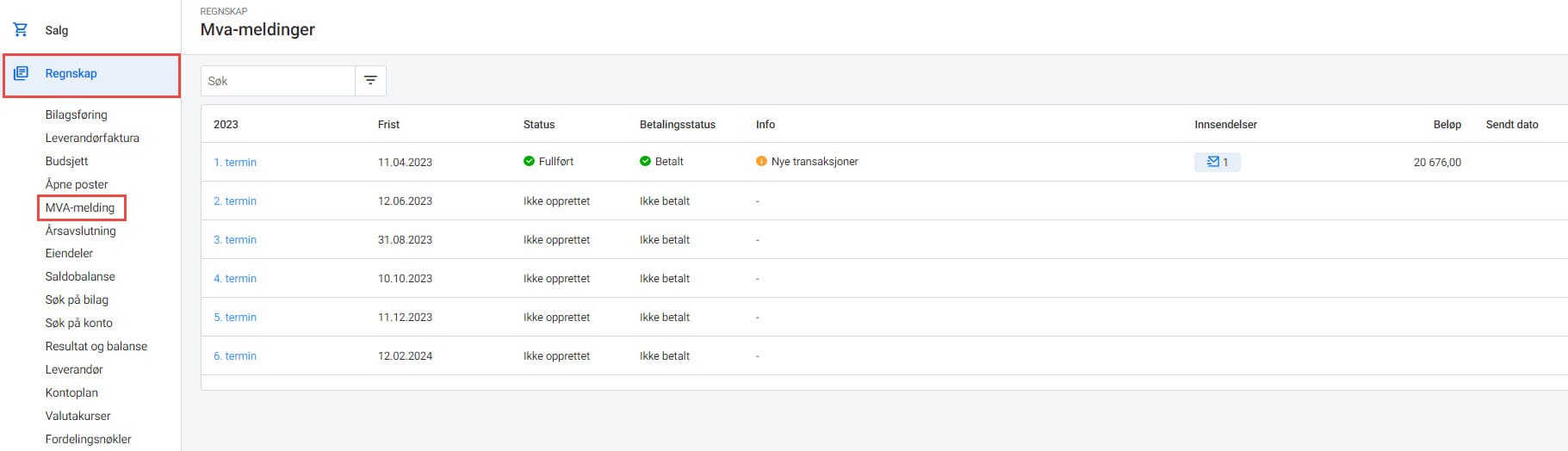Select MVA-melding in the sidebar
The width and height of the screenshot is (1568, 451).
pyautogui.click(x=80, y=207)
